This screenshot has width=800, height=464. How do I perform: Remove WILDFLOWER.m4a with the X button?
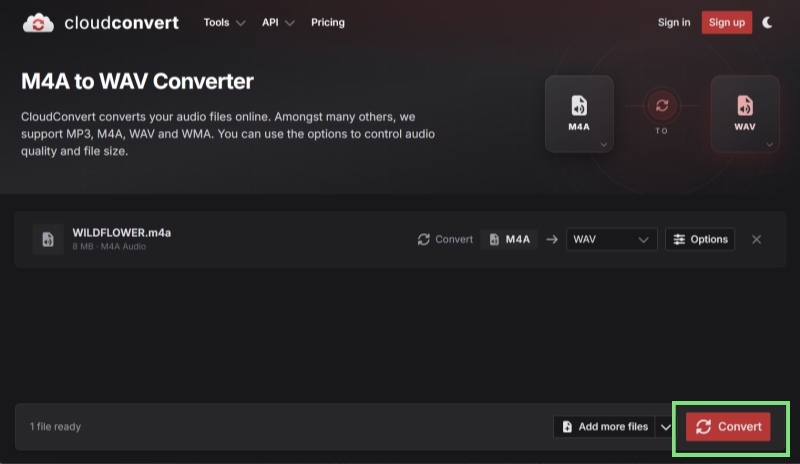click(756, 239)
